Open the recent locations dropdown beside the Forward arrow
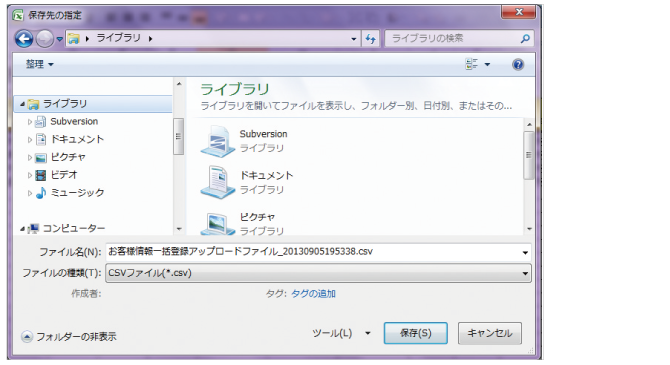Screen dimensions: 670x365 [59, 39]
